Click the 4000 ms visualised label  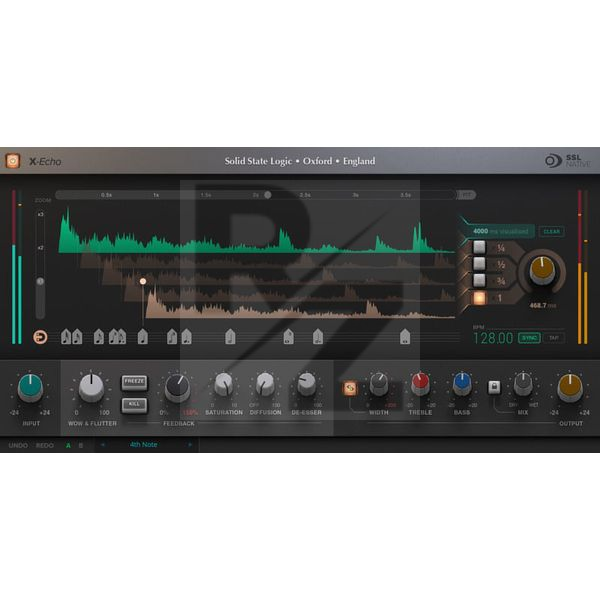[501, 231]
